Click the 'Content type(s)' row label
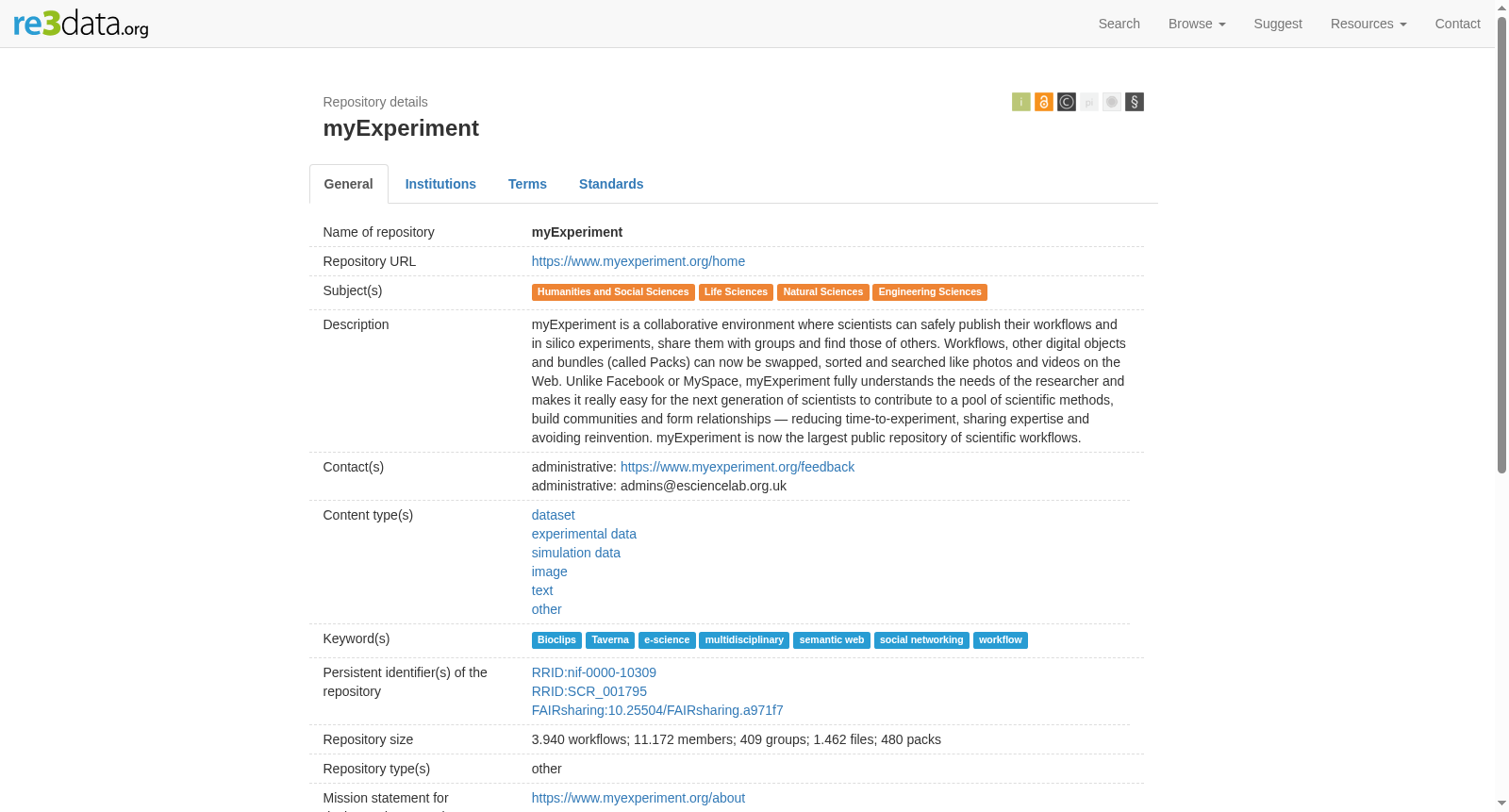The width and height of the screenshot is (1509, 812). tap(369, 515)
